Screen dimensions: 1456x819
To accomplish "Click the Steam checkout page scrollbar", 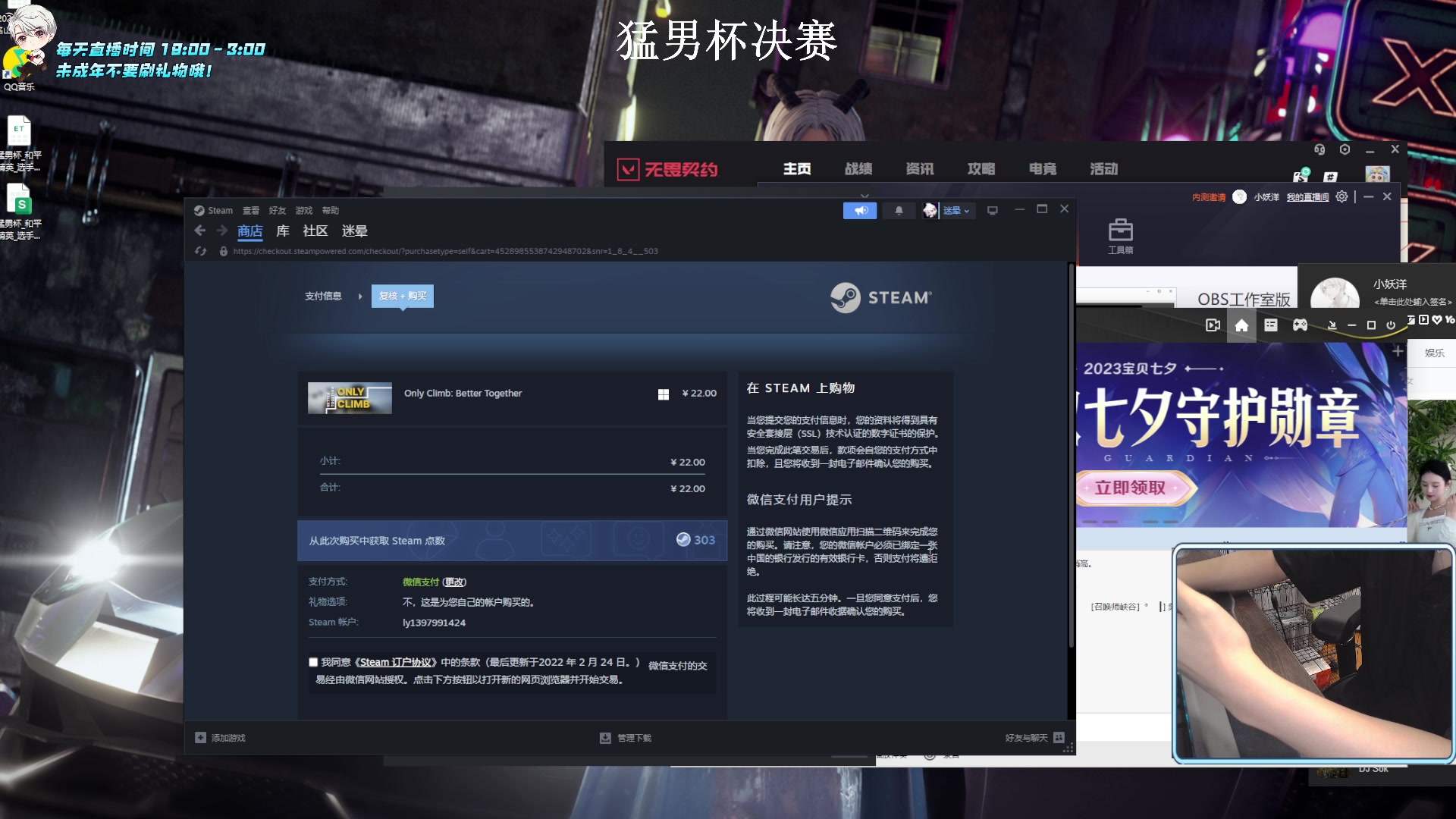I will (x=1071, y=455).
